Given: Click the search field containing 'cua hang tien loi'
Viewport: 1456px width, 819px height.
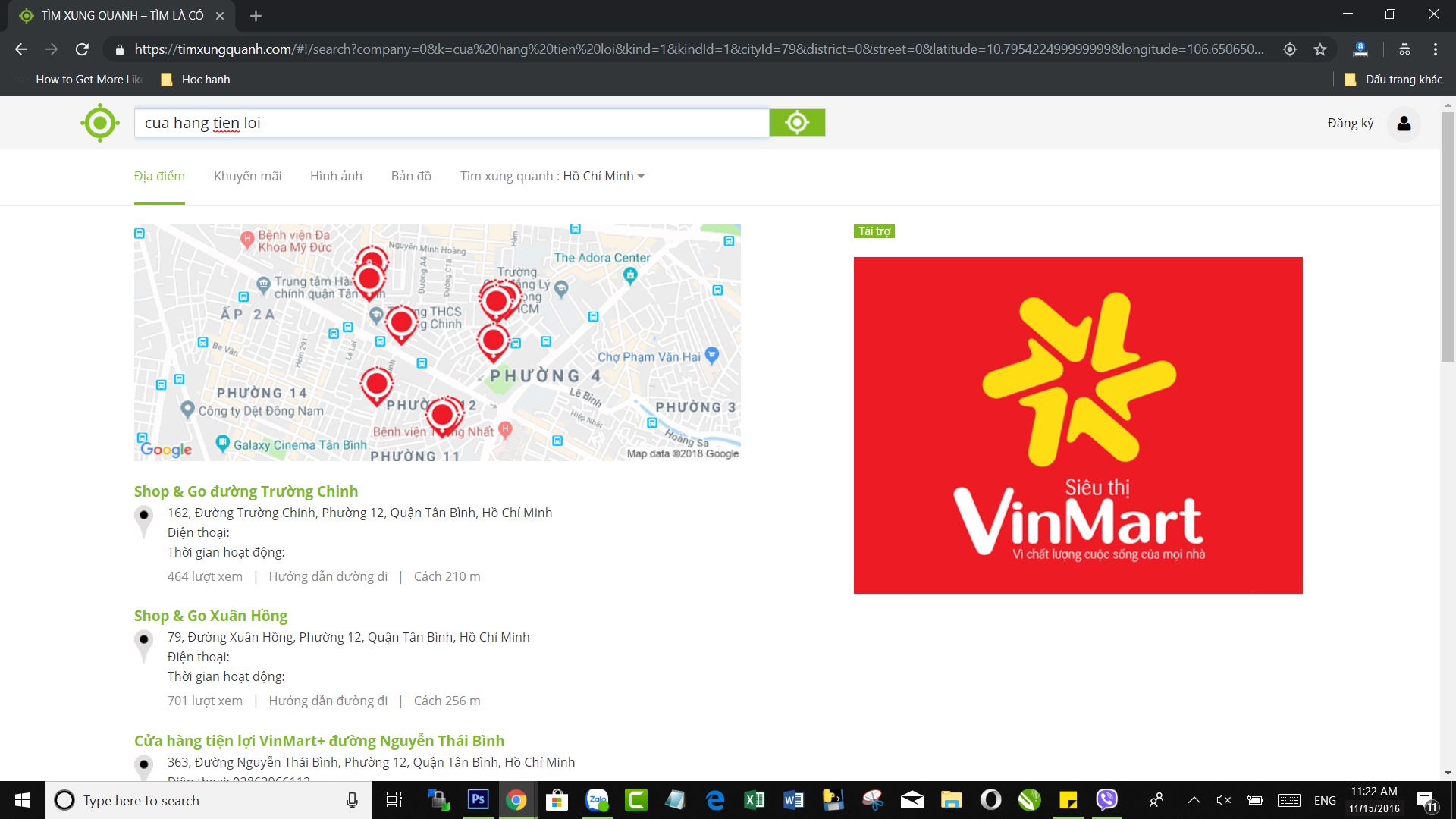Looking at the screenshot, I should pyautogui.click(x=452, y=123).
